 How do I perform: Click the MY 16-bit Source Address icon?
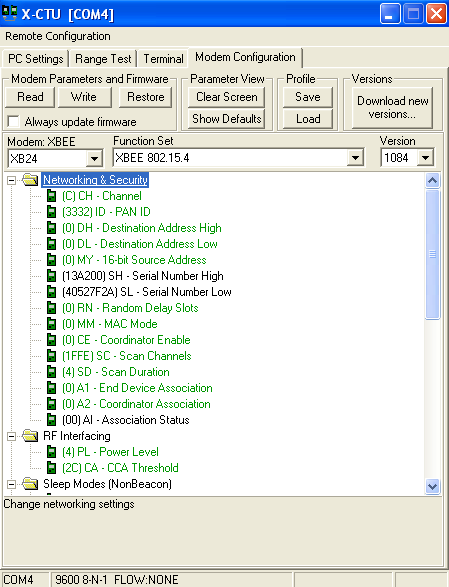(51, 260)
